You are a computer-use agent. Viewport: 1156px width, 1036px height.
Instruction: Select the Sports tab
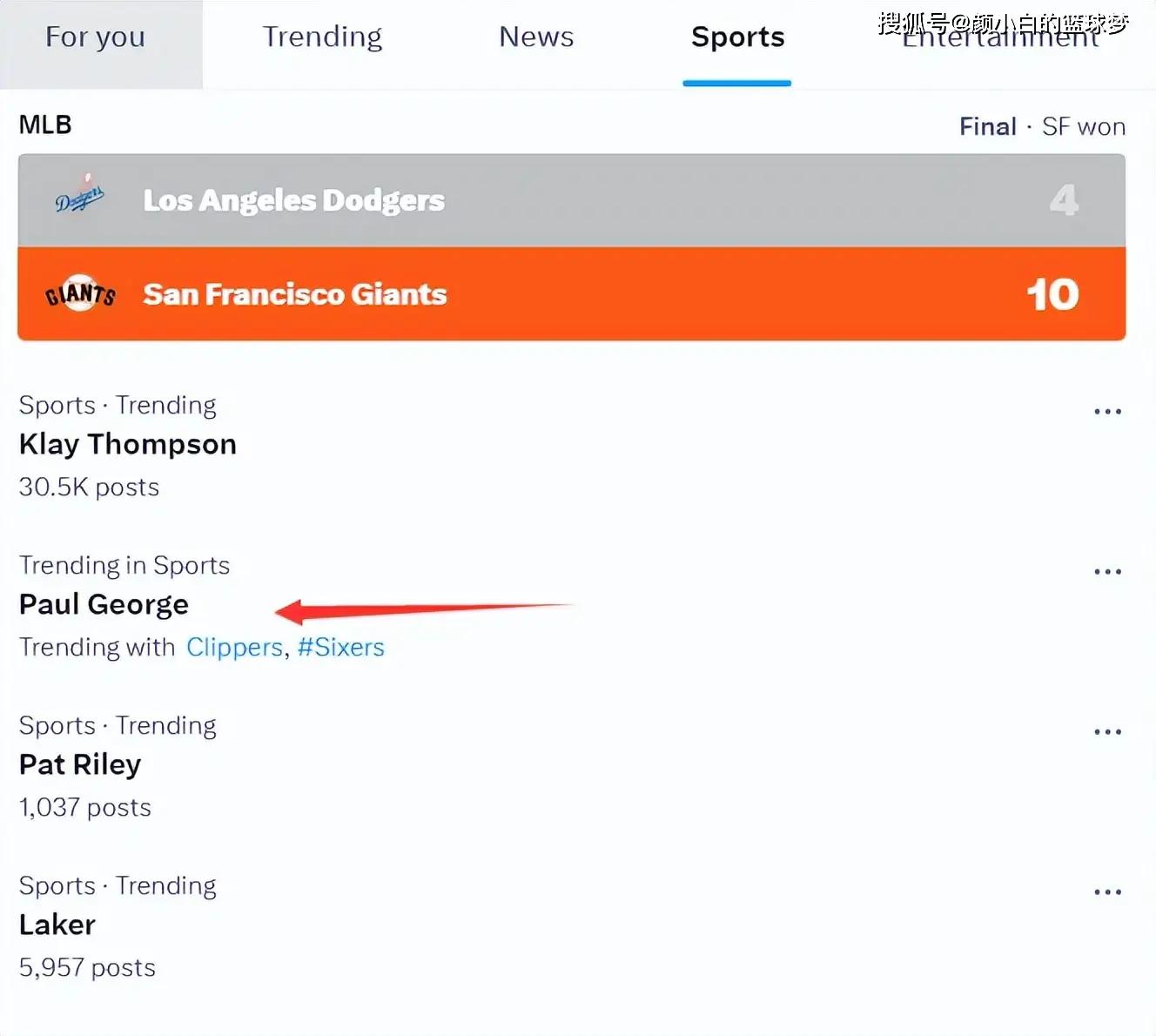click(737, 37)
